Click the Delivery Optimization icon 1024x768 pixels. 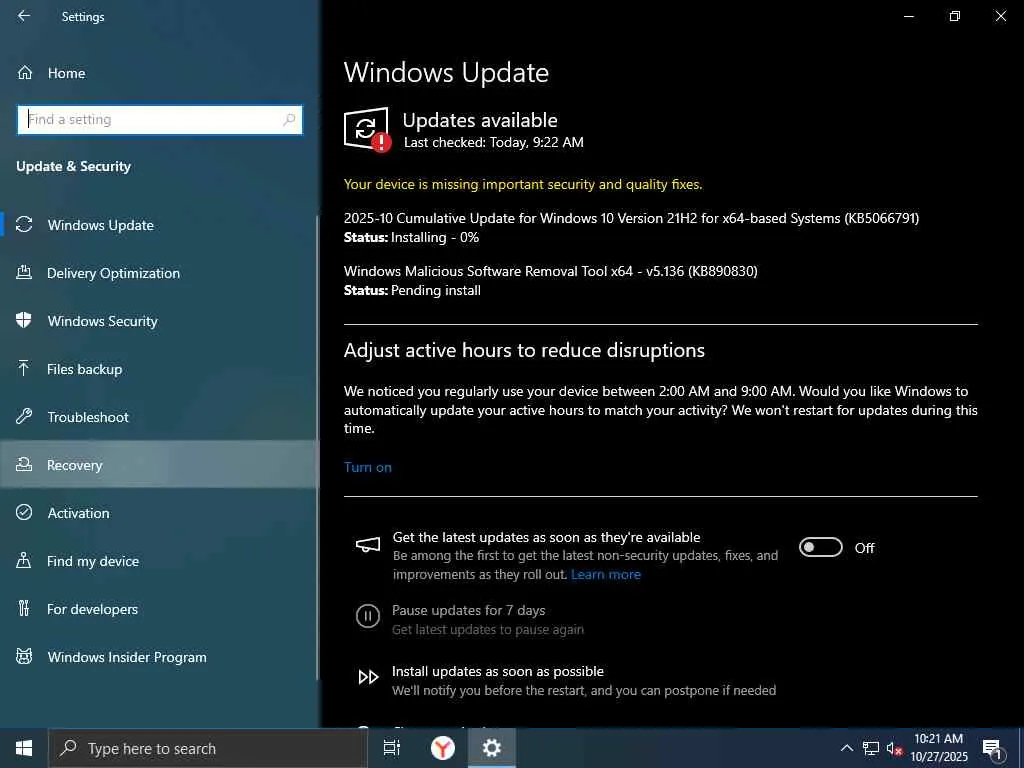(x=24, y=272)
